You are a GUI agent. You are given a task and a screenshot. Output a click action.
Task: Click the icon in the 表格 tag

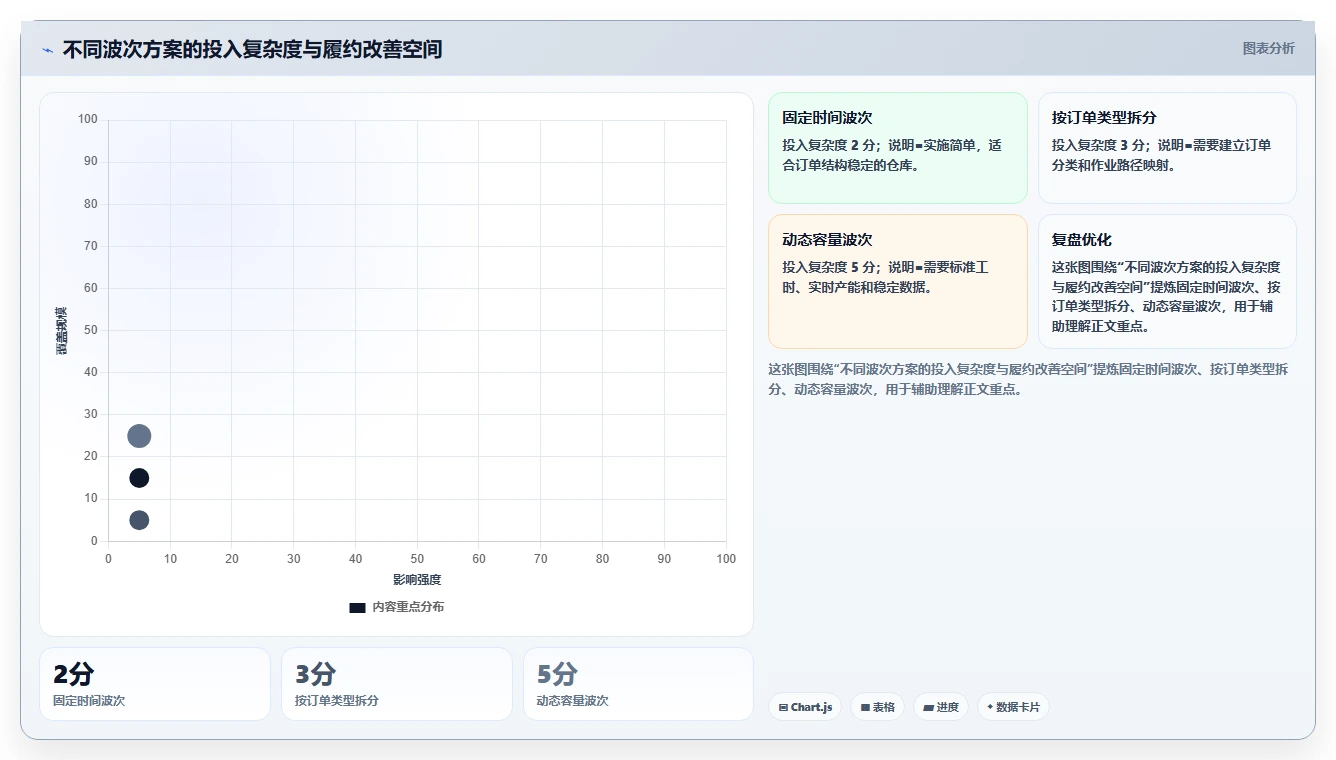point(865,707)
